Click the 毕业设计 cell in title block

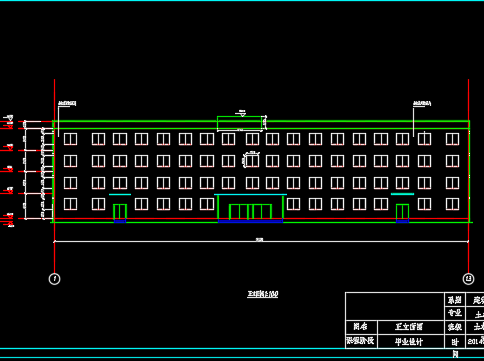coord(411,342)
